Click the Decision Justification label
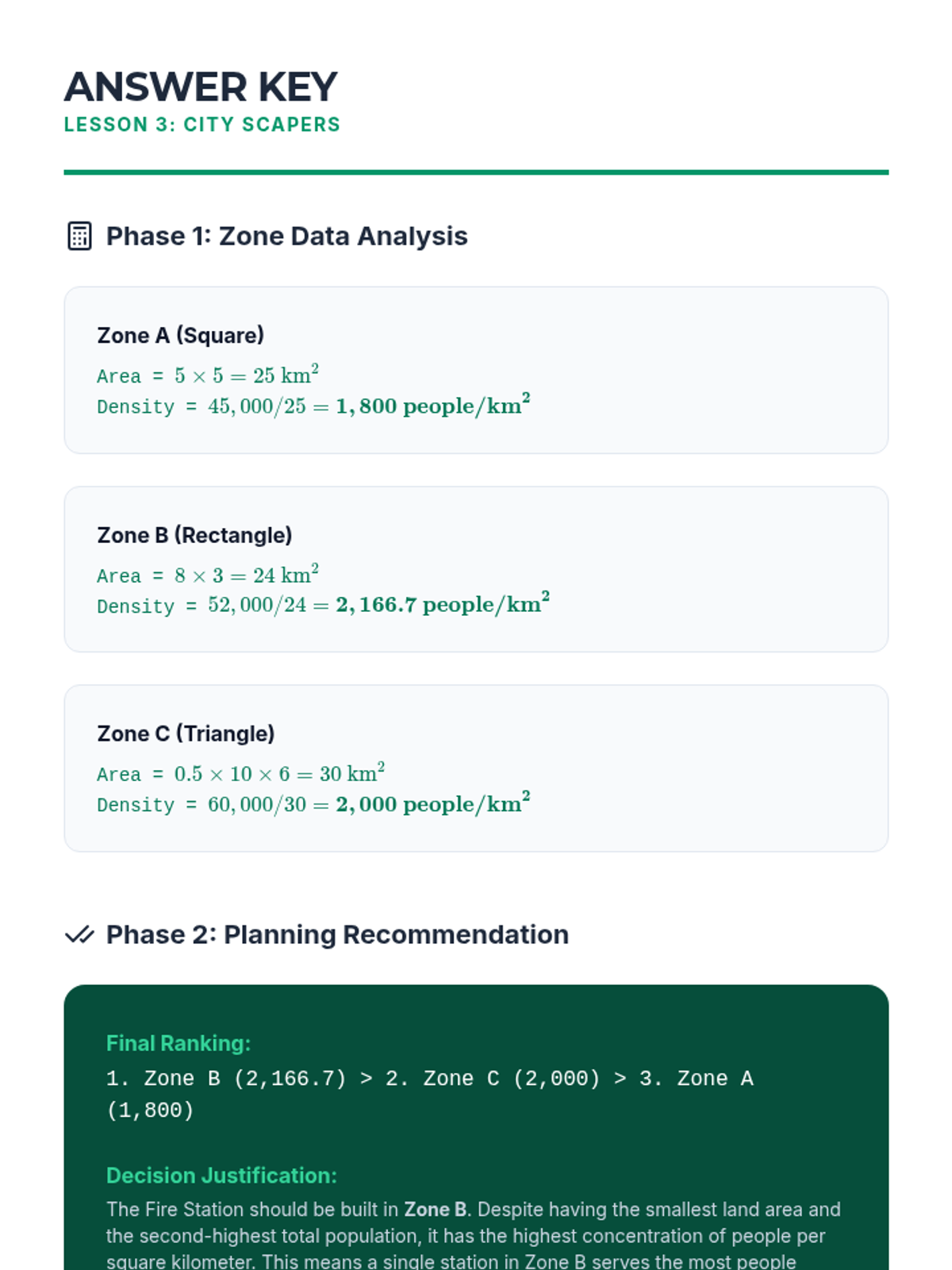The image size is (952, 1270). tap(221, 1176)
